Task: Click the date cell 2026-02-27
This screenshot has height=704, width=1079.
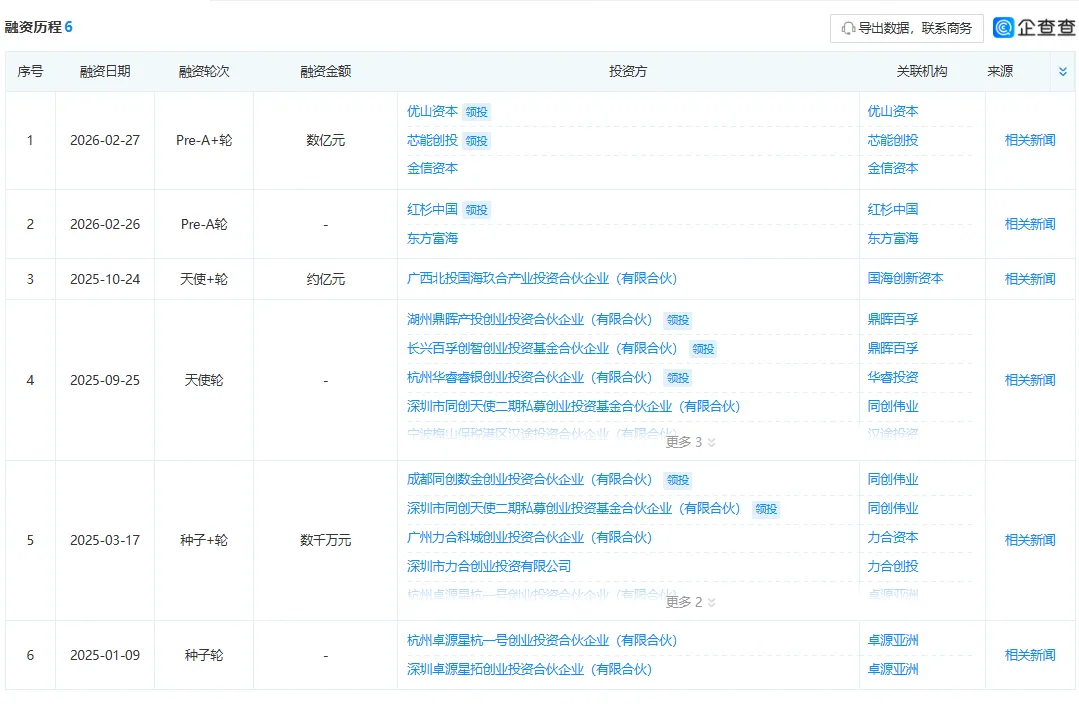Action: click(105, 140)
